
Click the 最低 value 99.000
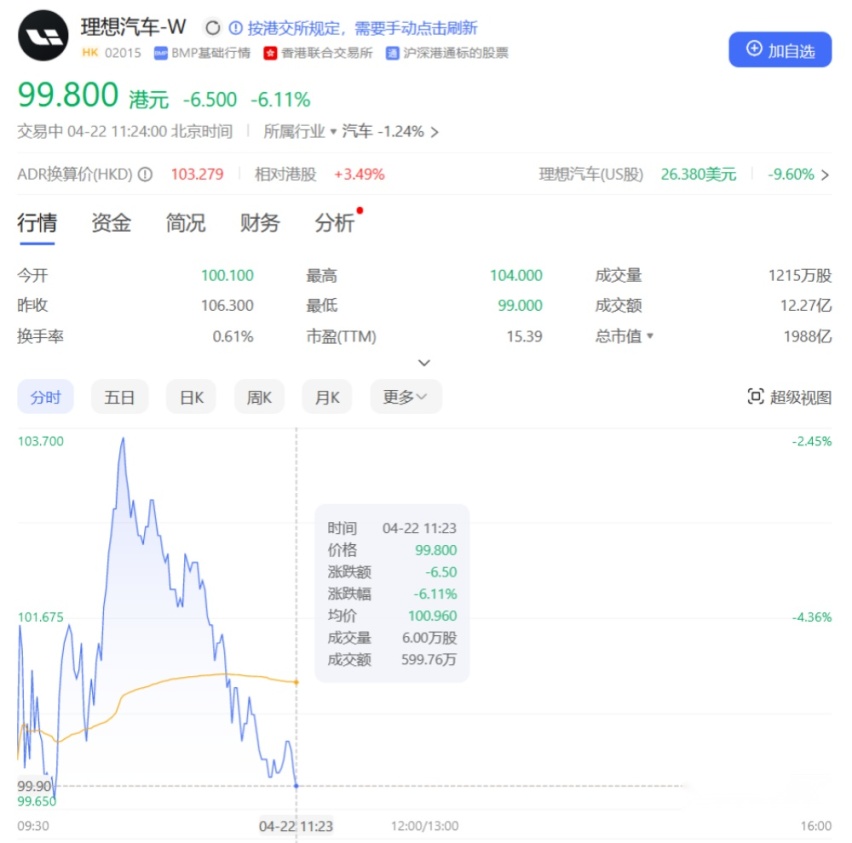pos(520,305)
